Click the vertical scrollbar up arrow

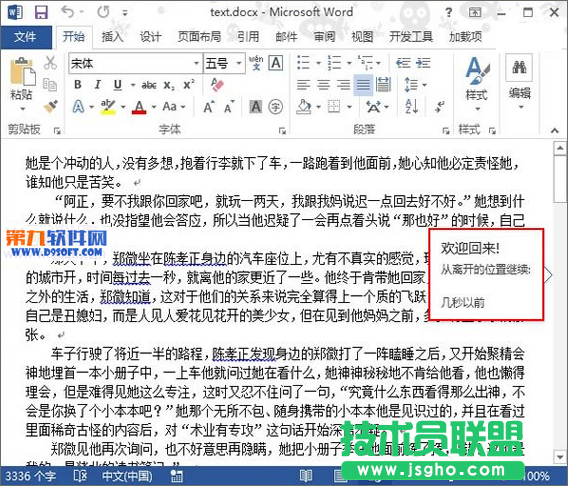[560, 148]
